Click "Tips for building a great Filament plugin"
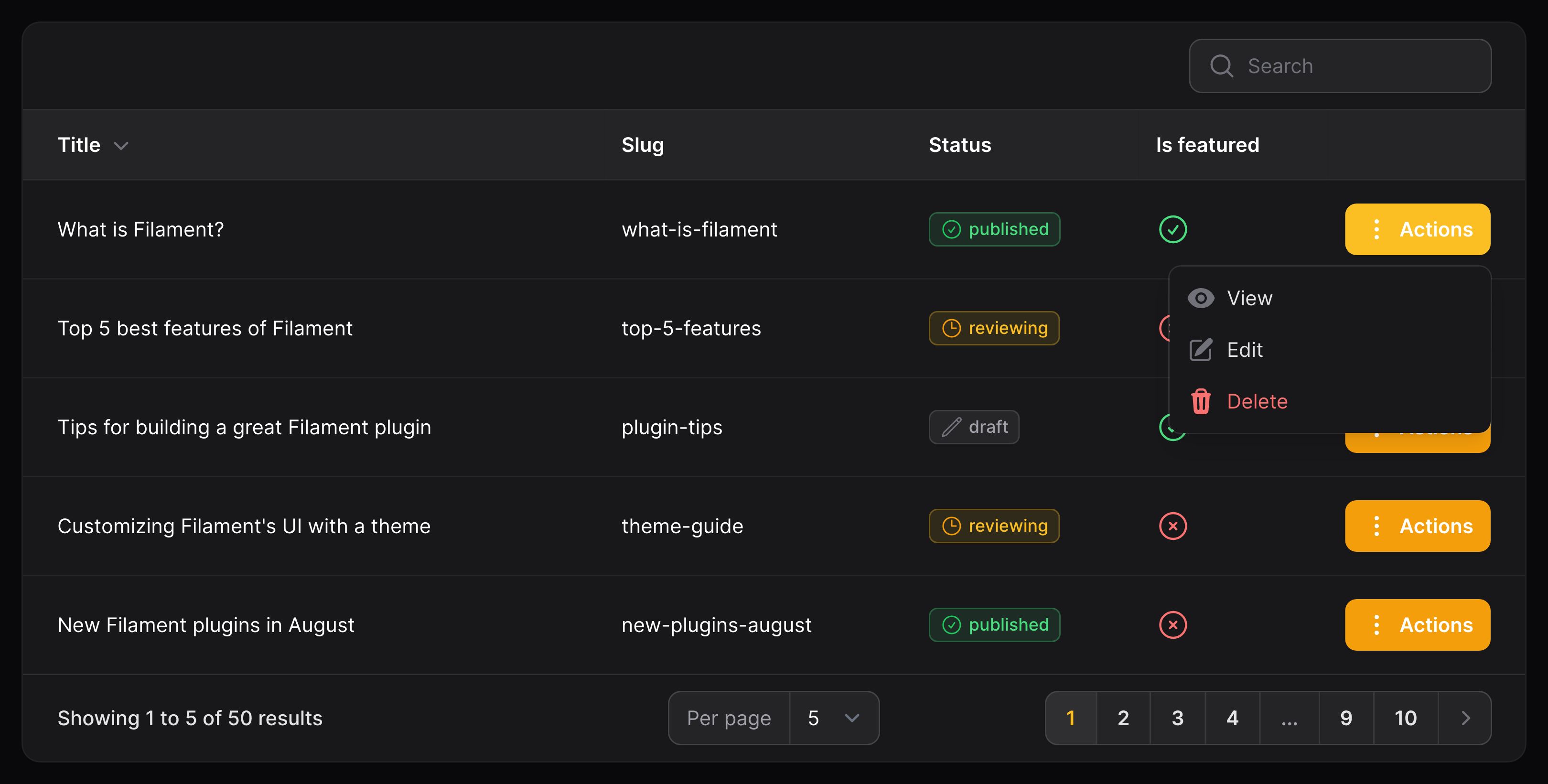 tap(245, 427)
